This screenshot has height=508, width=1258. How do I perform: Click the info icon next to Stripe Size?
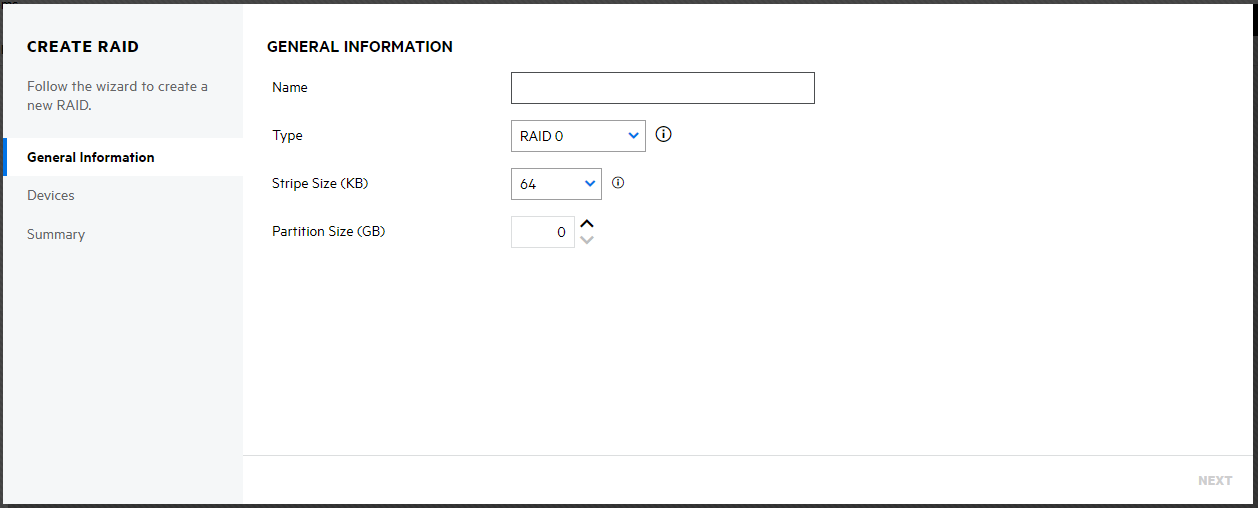(618, 183)
